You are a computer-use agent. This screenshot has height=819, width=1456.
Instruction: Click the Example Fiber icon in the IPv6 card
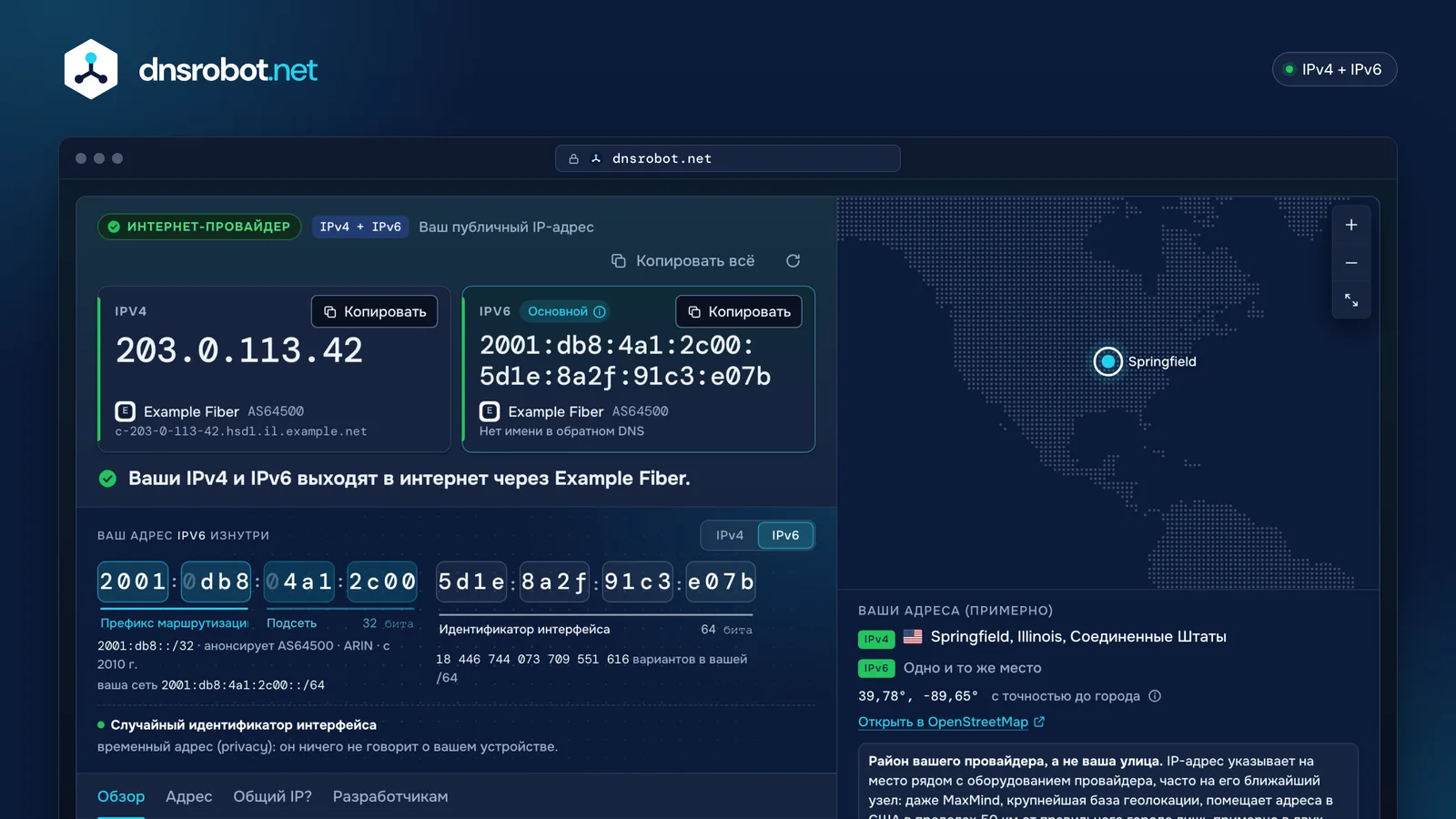click(490, 411)
